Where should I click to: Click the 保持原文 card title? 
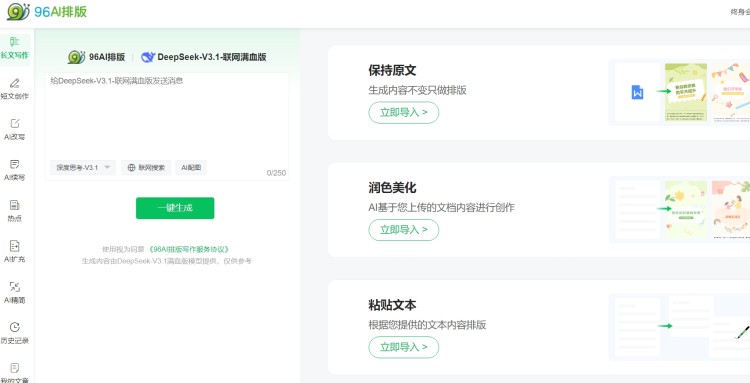pos(392,70)
